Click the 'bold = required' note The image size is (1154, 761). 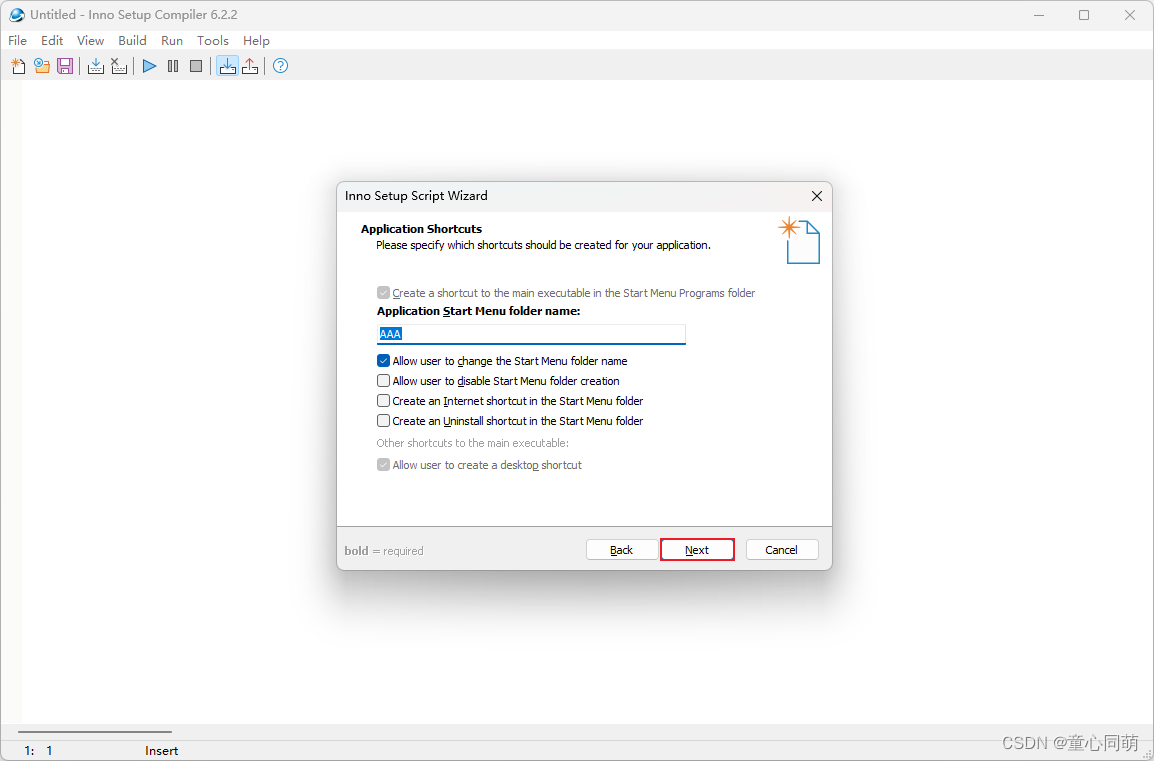click(x=384, y=551)
